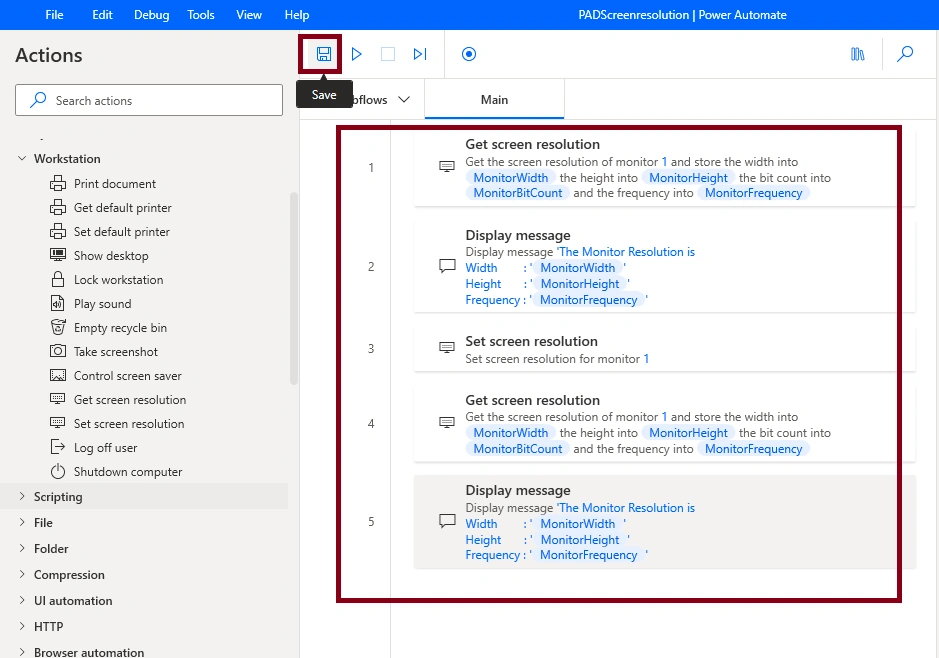Click the Actions pane vertical scrollbar

click(x=293, y=287)
